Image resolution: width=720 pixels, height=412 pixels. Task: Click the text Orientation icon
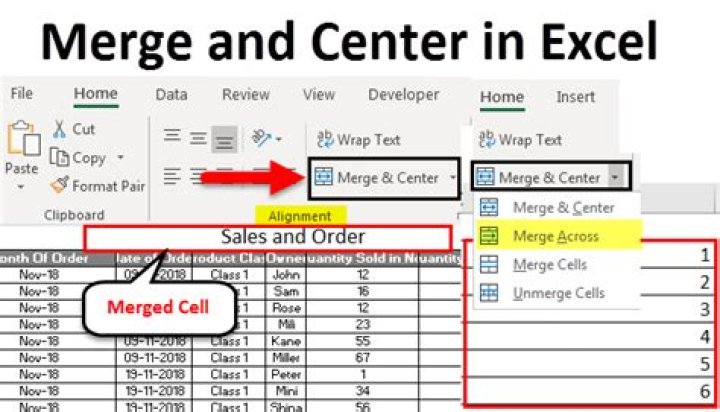(261, 138)
